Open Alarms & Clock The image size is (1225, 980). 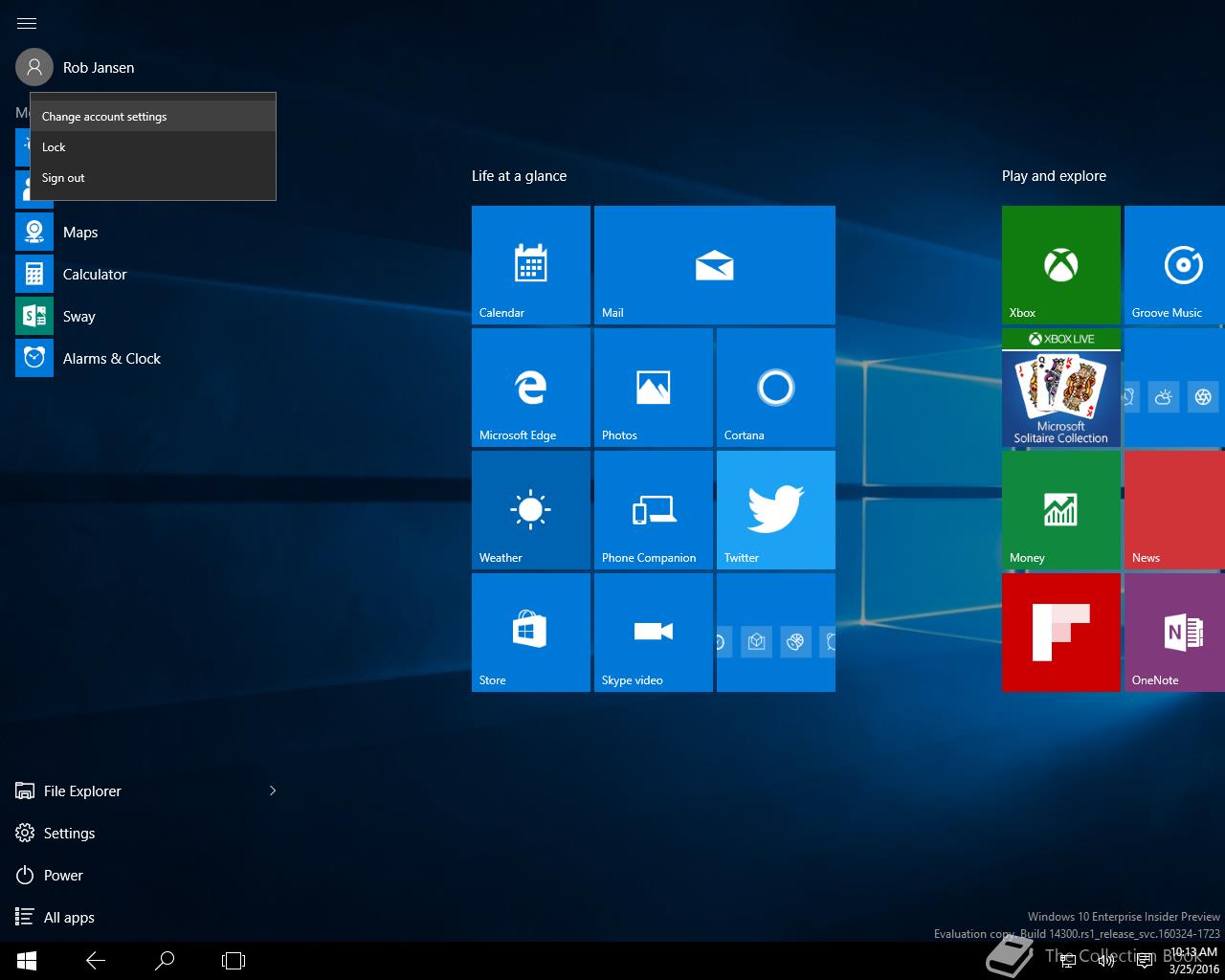tap(148, 358)
